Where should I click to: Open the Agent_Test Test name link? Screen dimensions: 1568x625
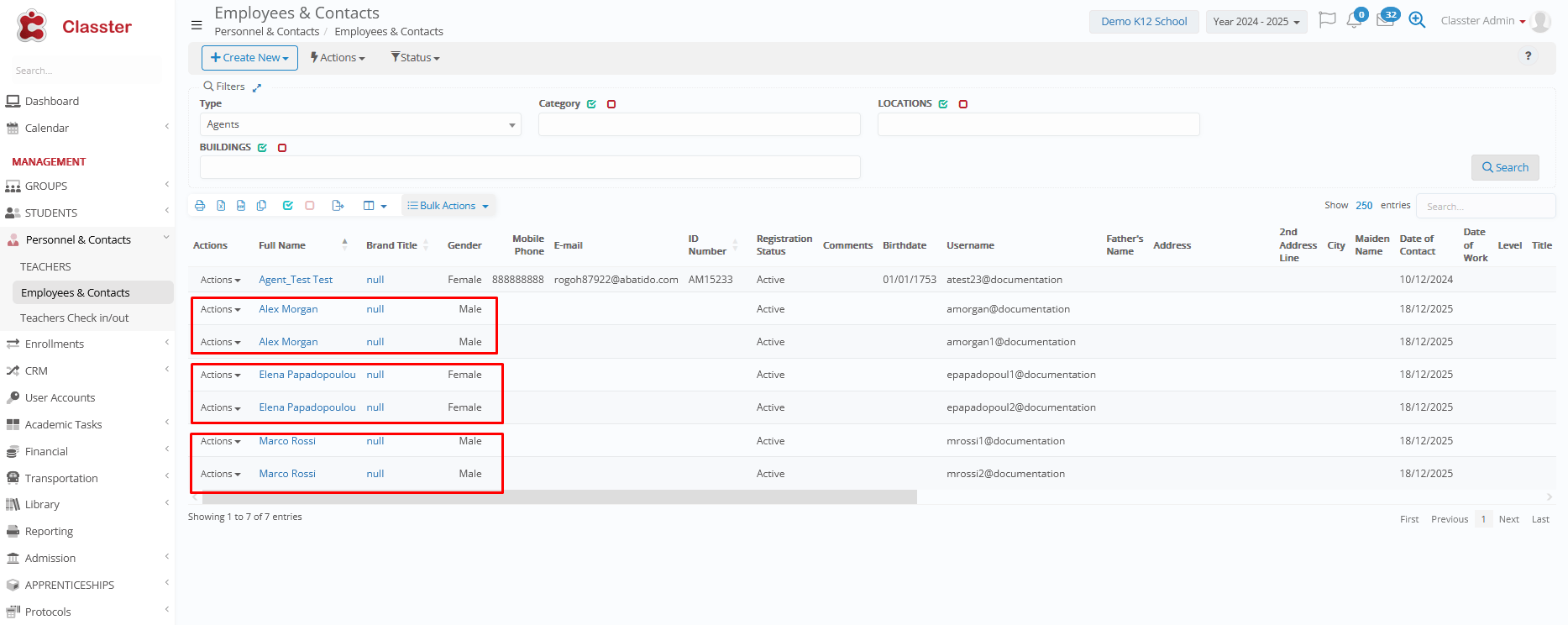coord(296,280)
